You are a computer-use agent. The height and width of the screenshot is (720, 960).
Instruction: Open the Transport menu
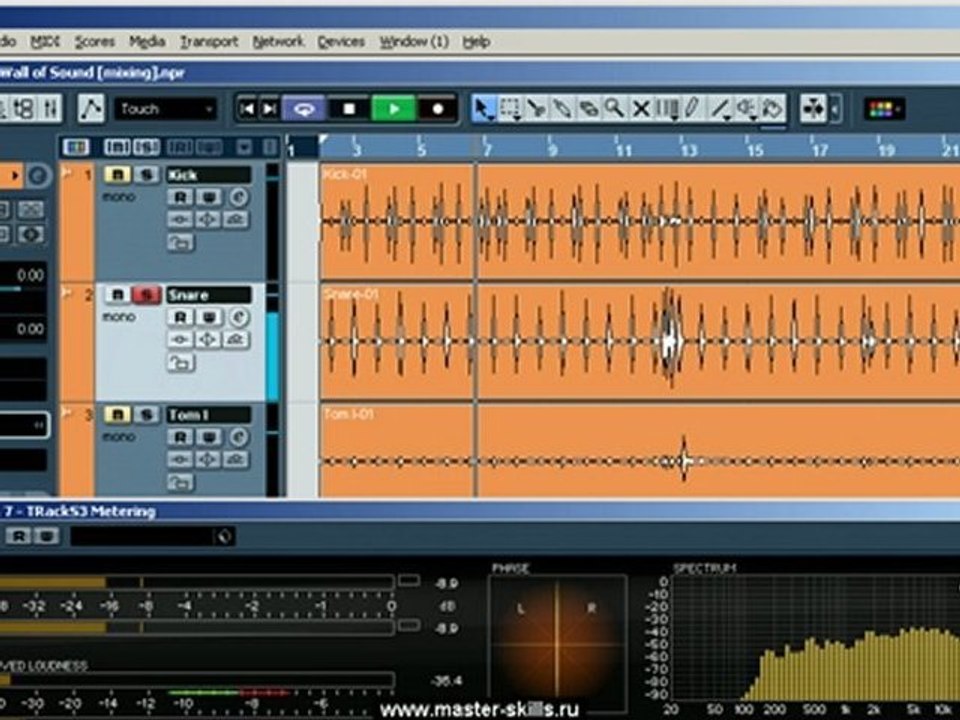[x=209, y=42]
